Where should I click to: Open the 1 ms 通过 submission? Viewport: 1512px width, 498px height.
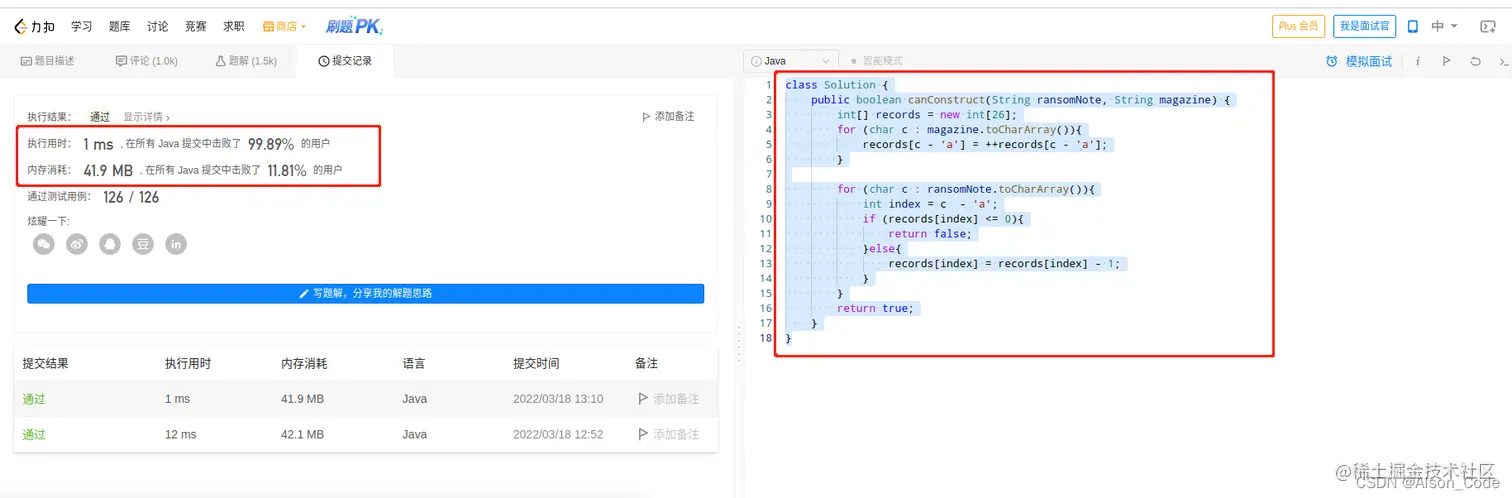34,399
